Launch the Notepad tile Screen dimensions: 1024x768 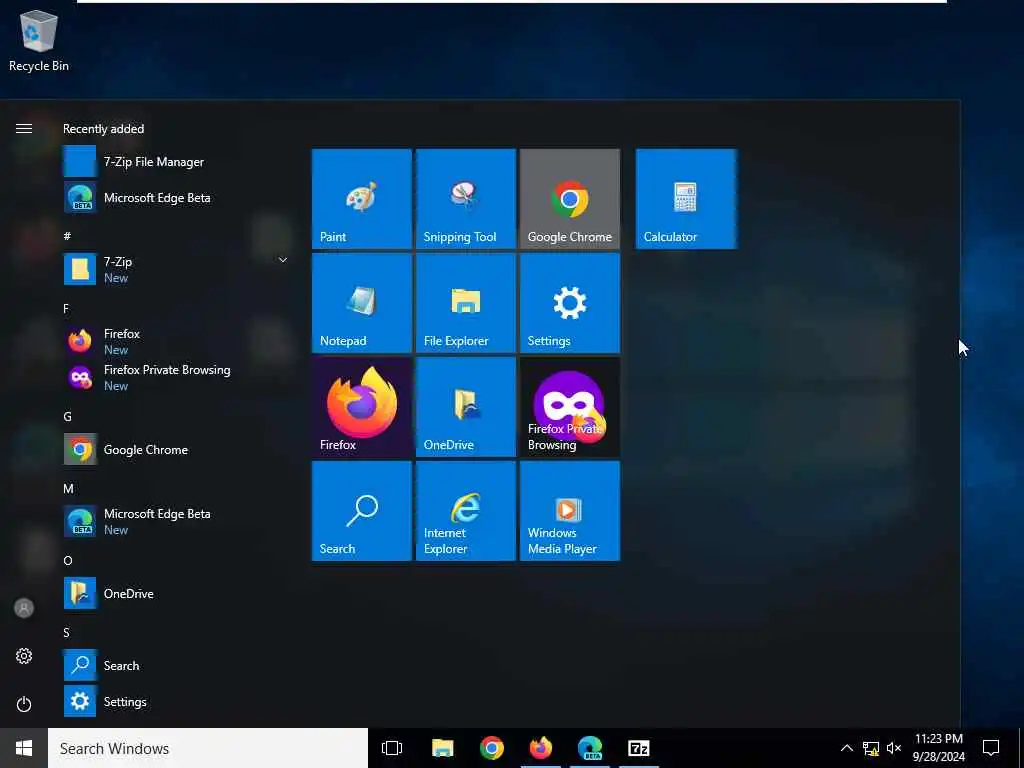(x=362, y=303)
